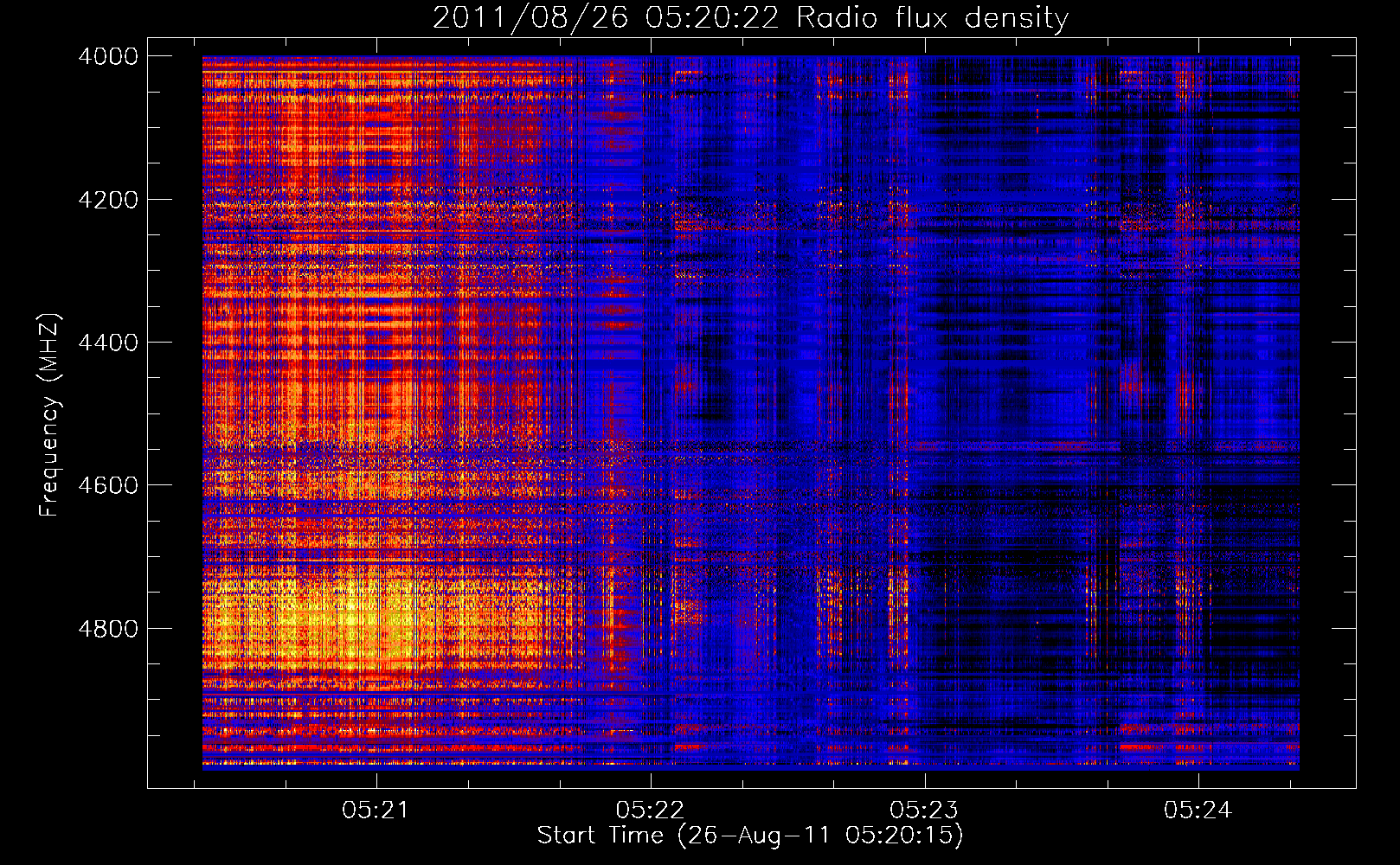Click the 4200 frequency tick label
Screen dimensions: 1400x865
click(x=108, y=200)
